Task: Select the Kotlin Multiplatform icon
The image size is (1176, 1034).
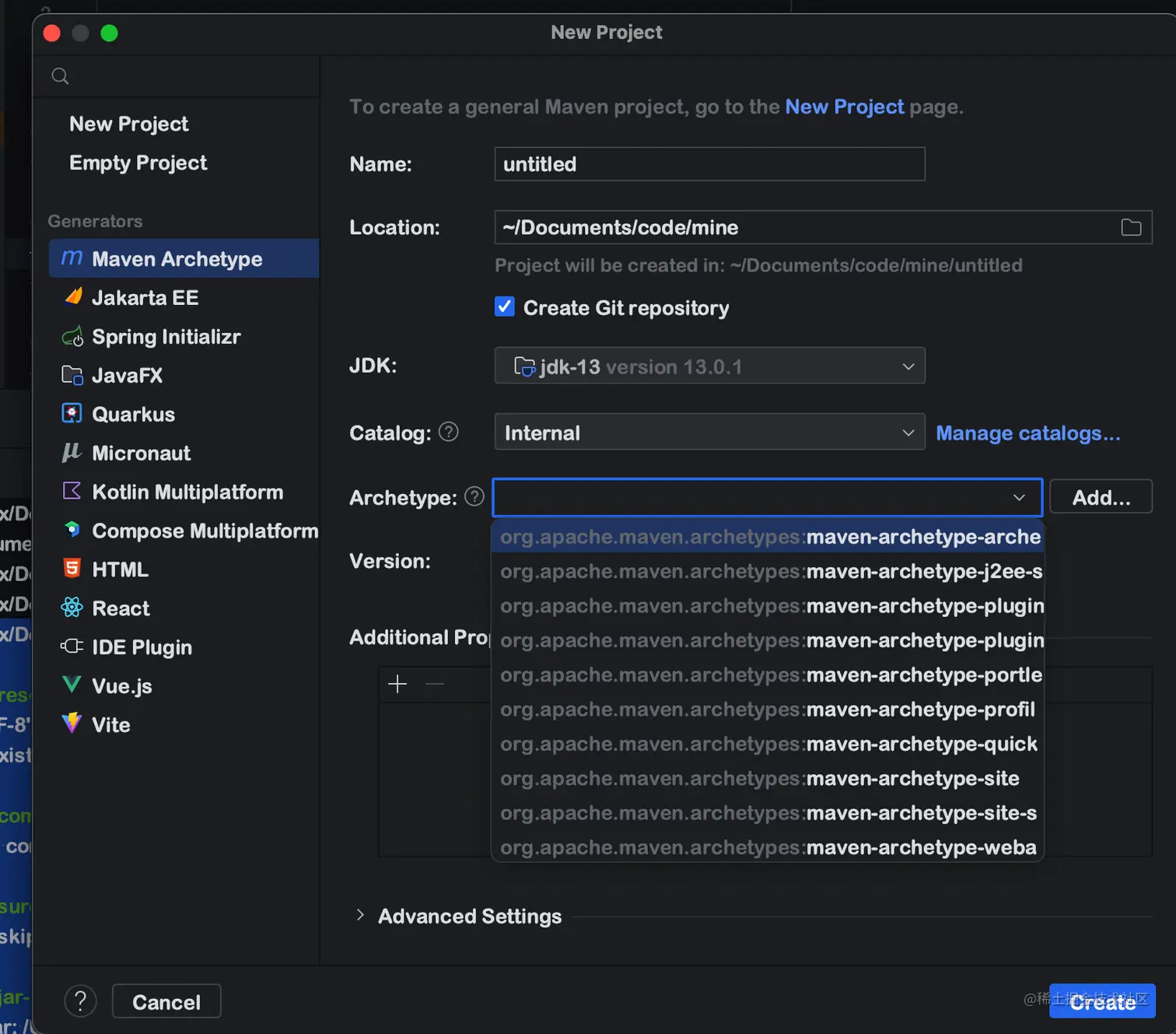Action: [72, 491]
